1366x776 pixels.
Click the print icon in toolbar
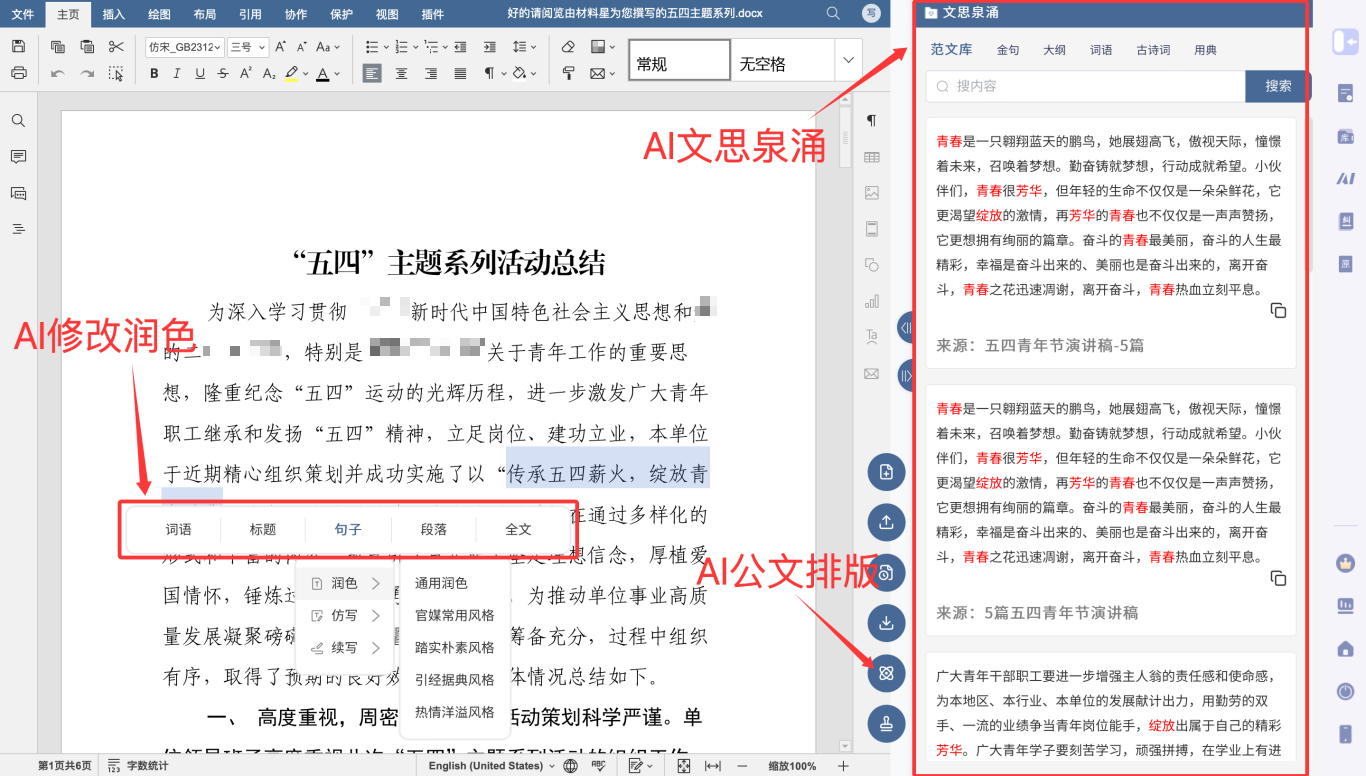click(18, 73)
